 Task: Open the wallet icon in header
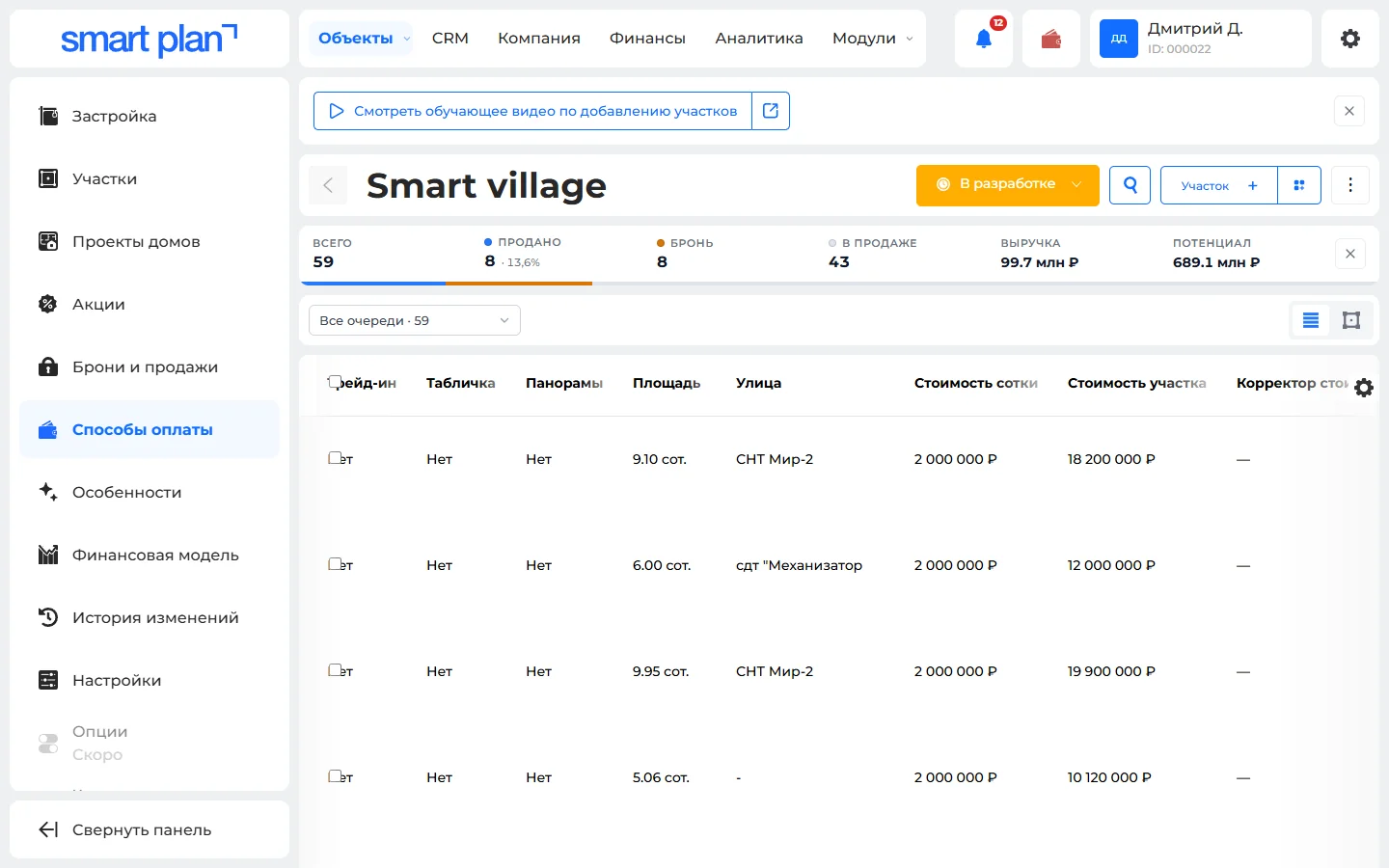pos(1051,39)
